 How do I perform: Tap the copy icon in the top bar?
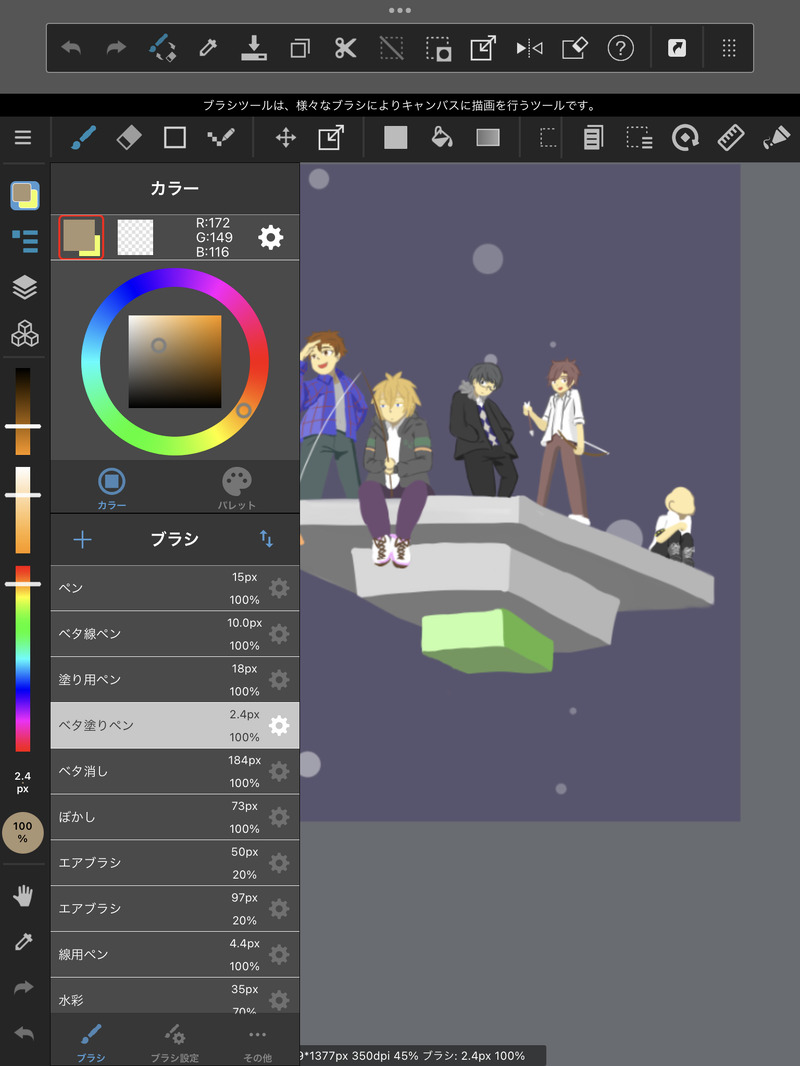300,48
